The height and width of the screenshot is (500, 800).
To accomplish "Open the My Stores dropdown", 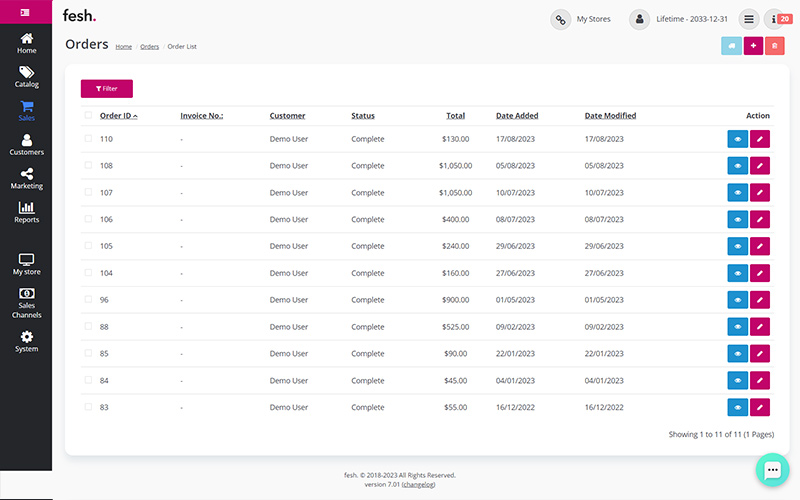I will [581, 19].
